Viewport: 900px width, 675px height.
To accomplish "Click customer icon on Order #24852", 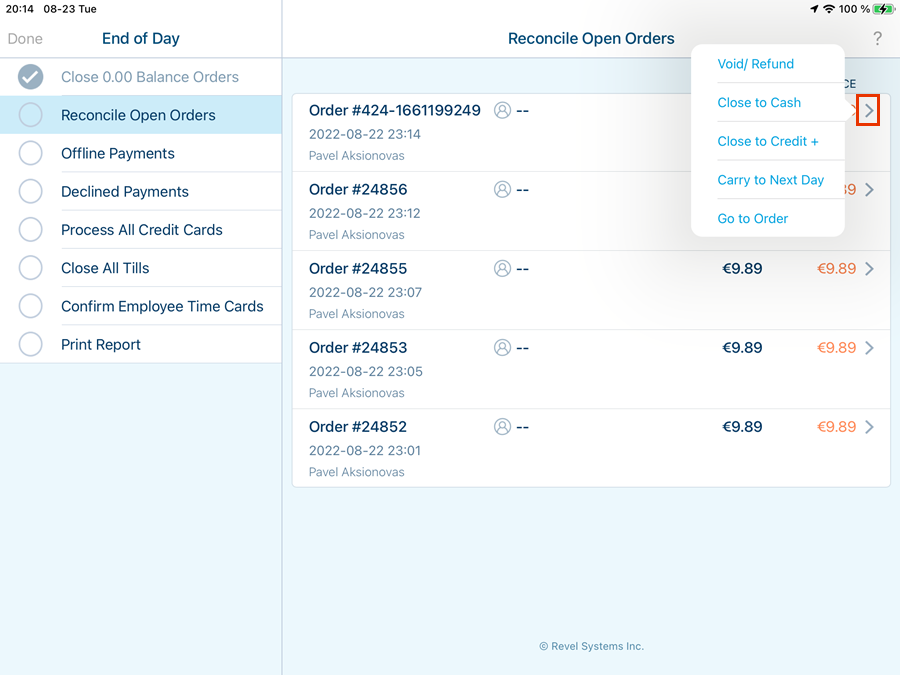I will [502, 426].
